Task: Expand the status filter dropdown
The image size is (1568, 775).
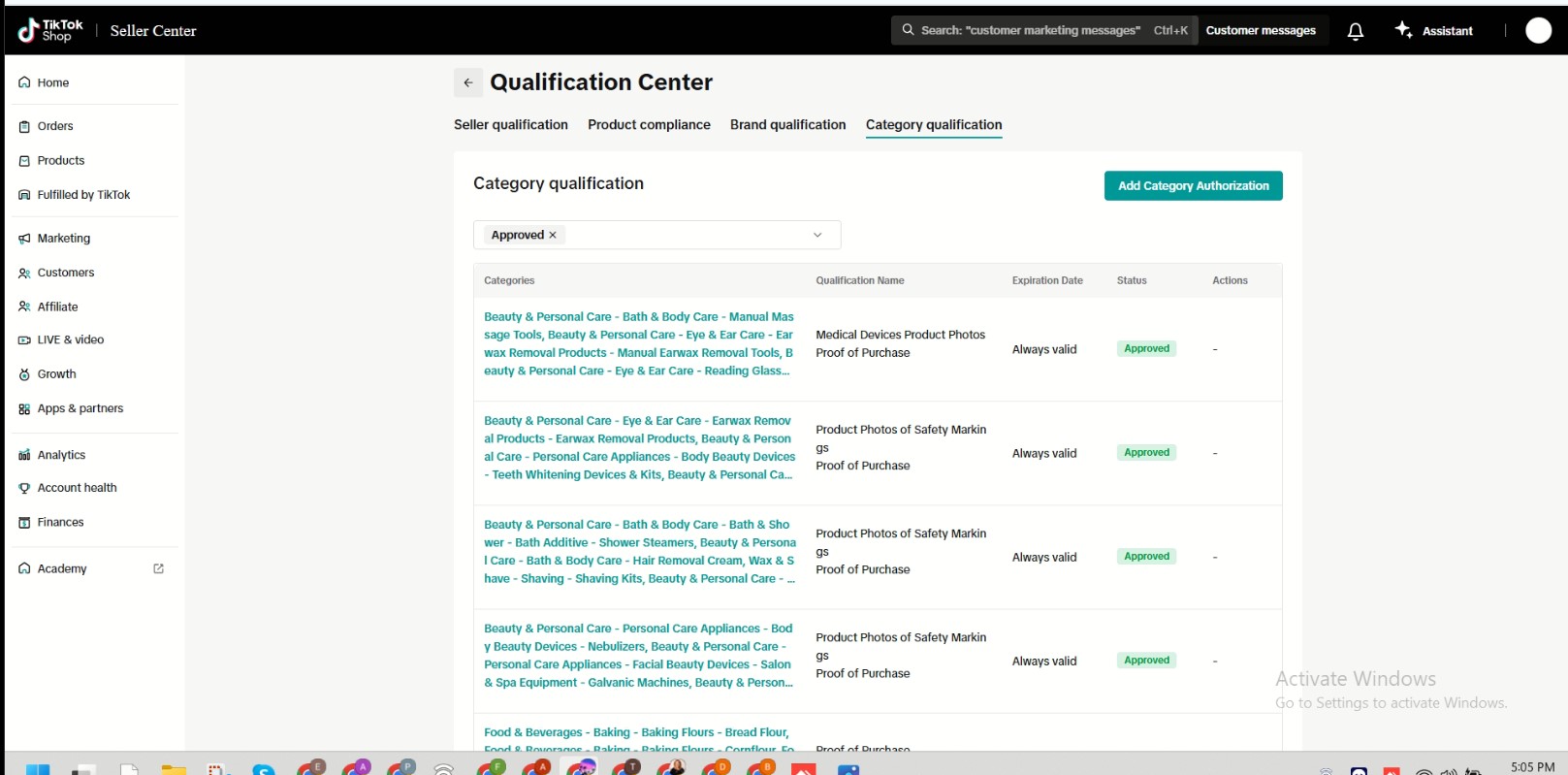Action: tap(816, 236)
